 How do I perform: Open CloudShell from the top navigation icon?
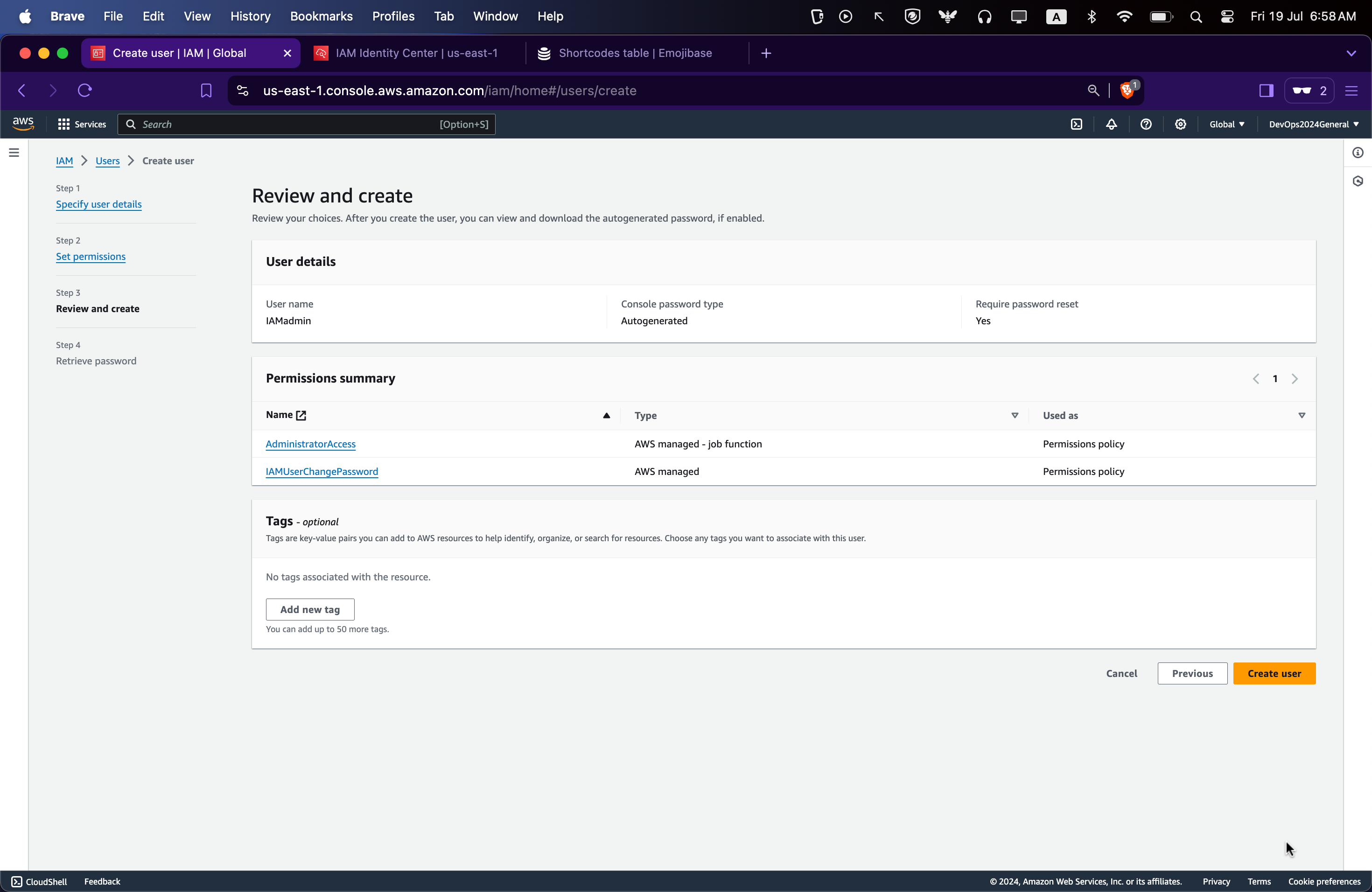point(1076,125)
